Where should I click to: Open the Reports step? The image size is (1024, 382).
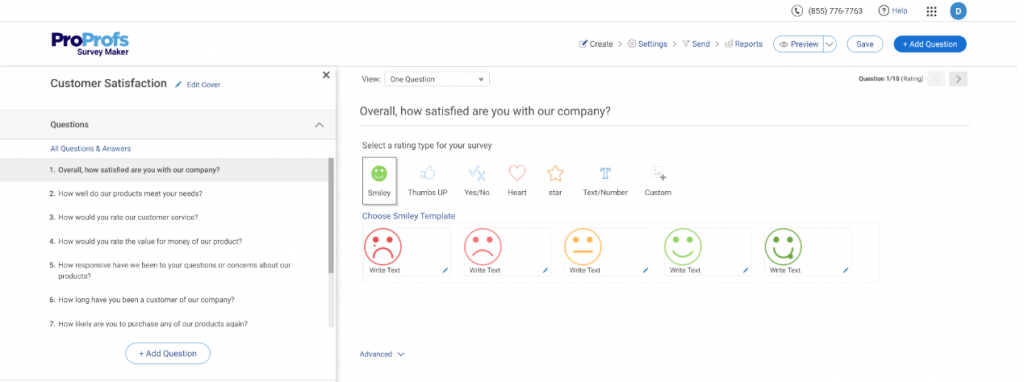(743, 44)
